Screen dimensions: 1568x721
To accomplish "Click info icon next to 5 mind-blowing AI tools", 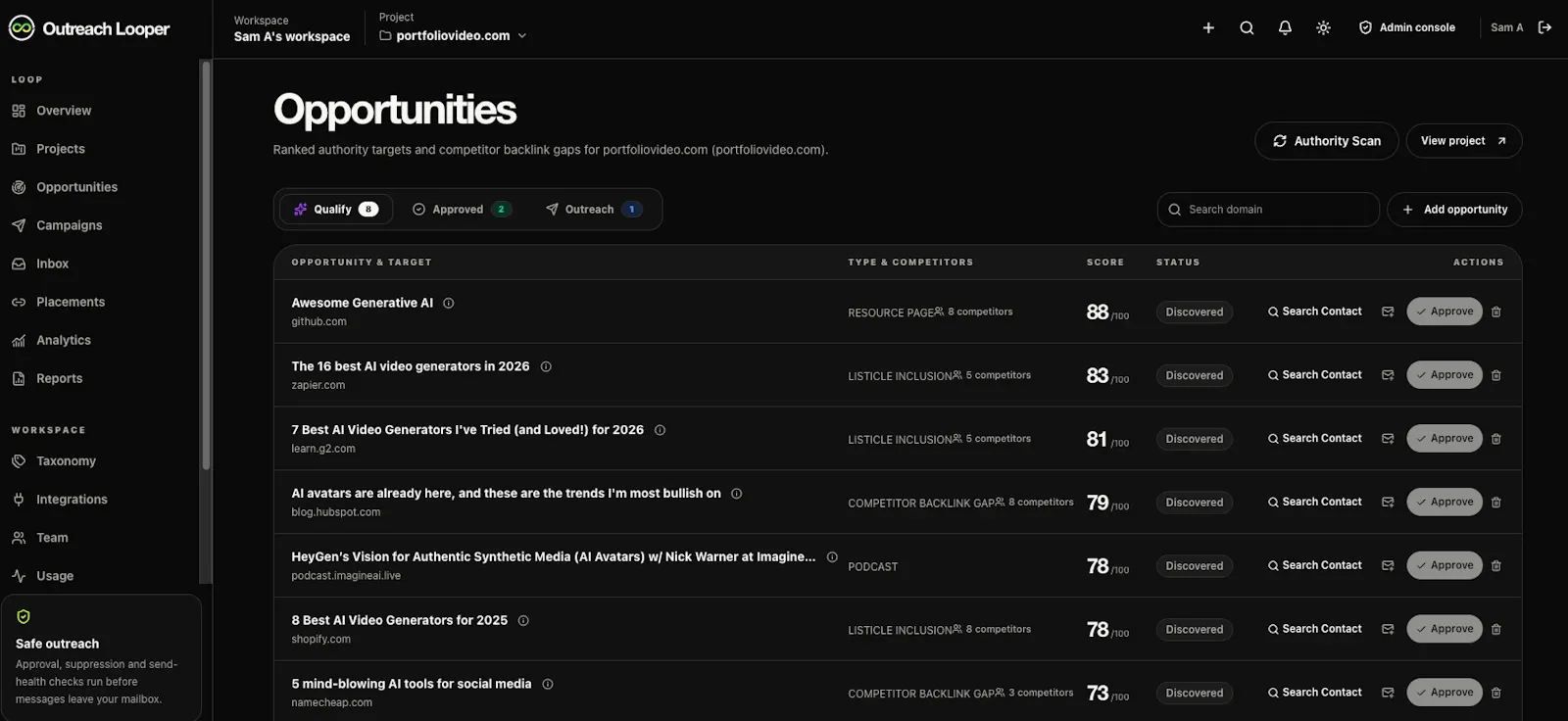I will [548, 684].
